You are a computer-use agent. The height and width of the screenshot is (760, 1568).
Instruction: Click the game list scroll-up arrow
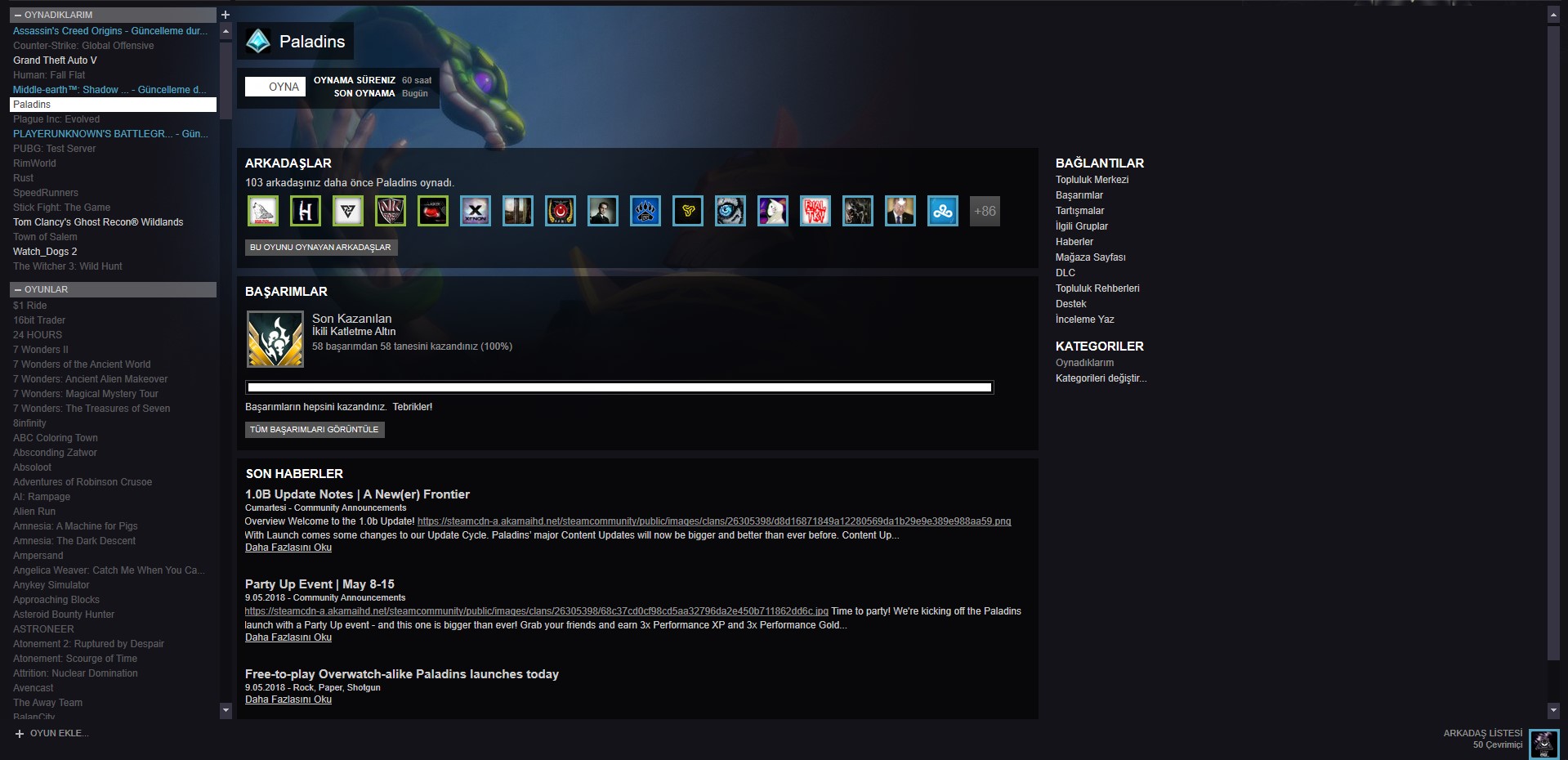(x=226, y=31)
